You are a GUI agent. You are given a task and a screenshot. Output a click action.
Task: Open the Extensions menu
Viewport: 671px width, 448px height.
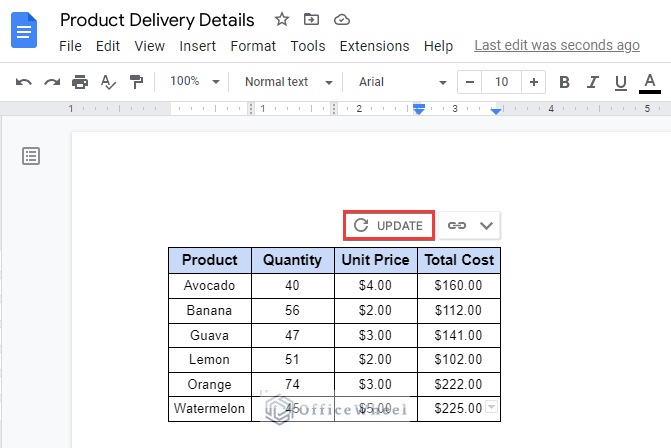coord(374,46)
